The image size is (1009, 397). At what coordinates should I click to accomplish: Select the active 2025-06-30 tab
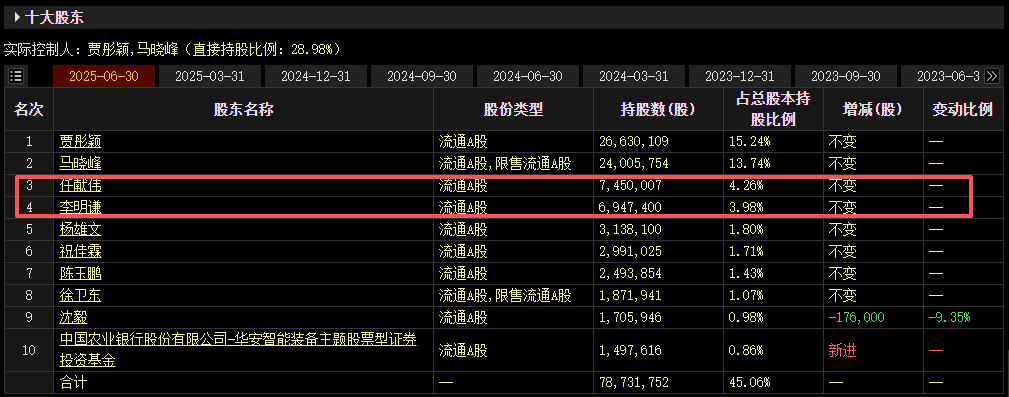pyautogui.click(x=104, y=76)
